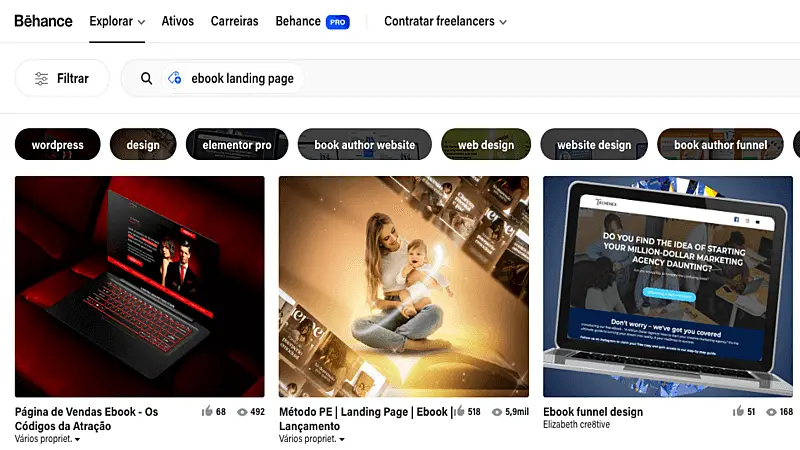Click the eye icon showing 5,9mil views
Viewport: 800px width, 450px height.
(497, 412)
